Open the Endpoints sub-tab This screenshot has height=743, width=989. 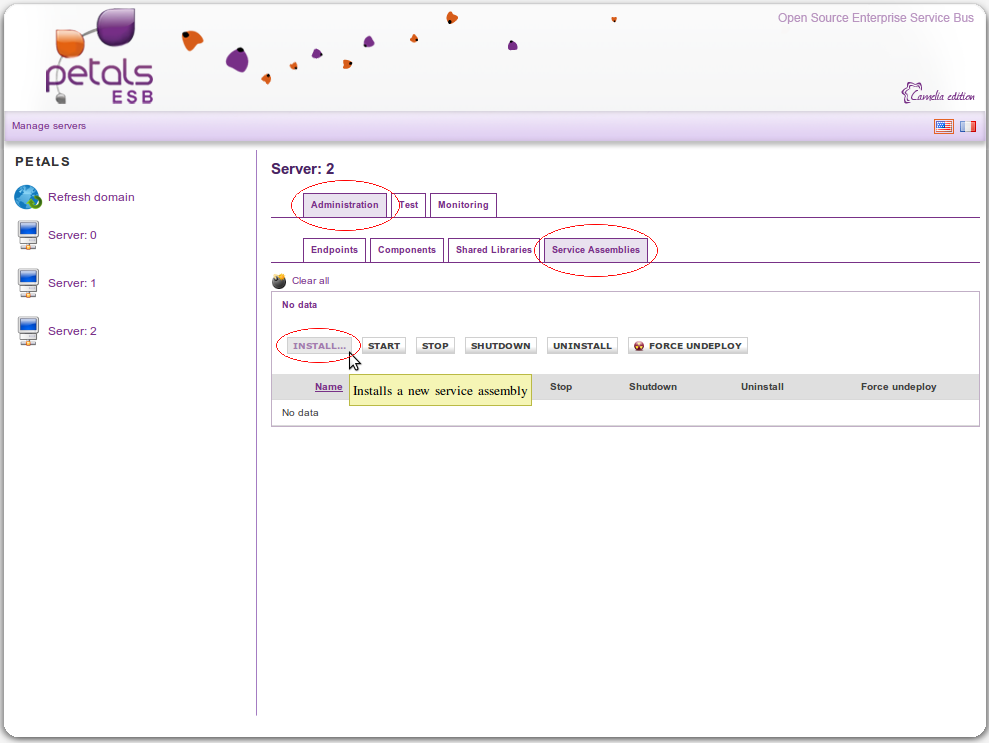[334, 250]
